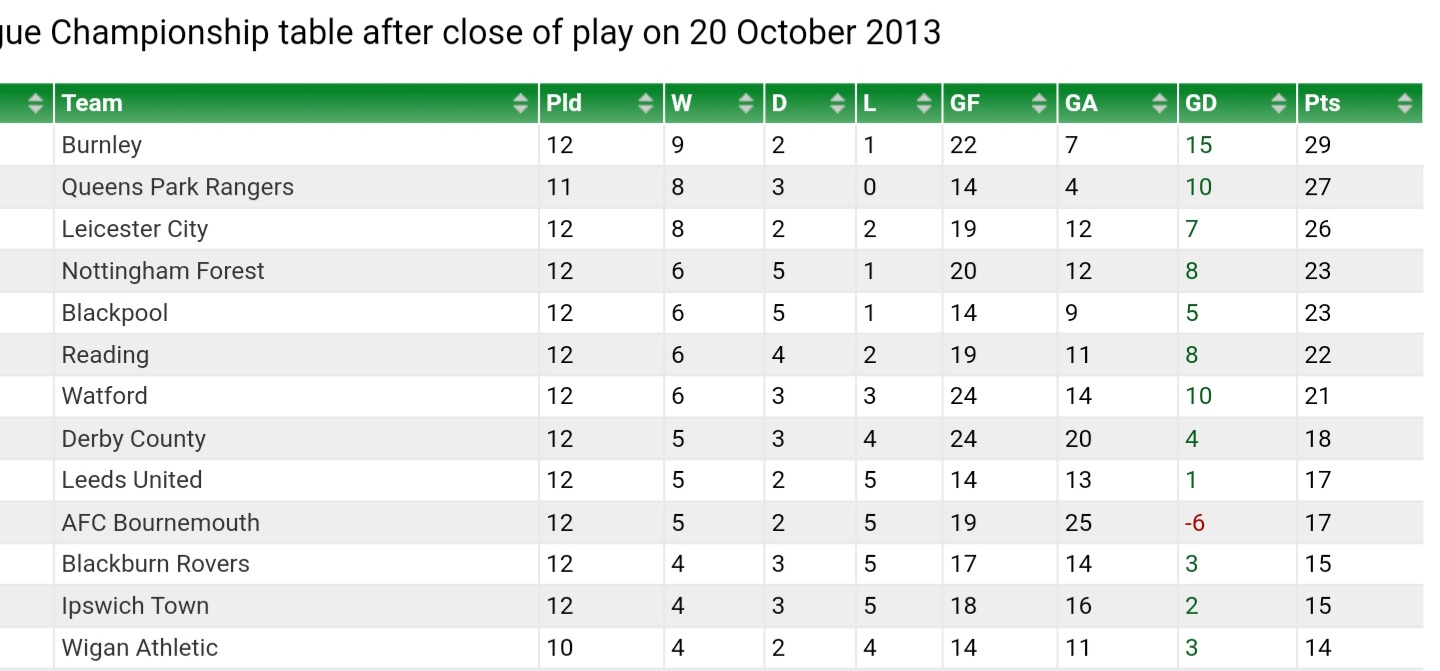Sort by goals against using GA arrows
The image size is (1440, 671).
(x=1159, y=103)
